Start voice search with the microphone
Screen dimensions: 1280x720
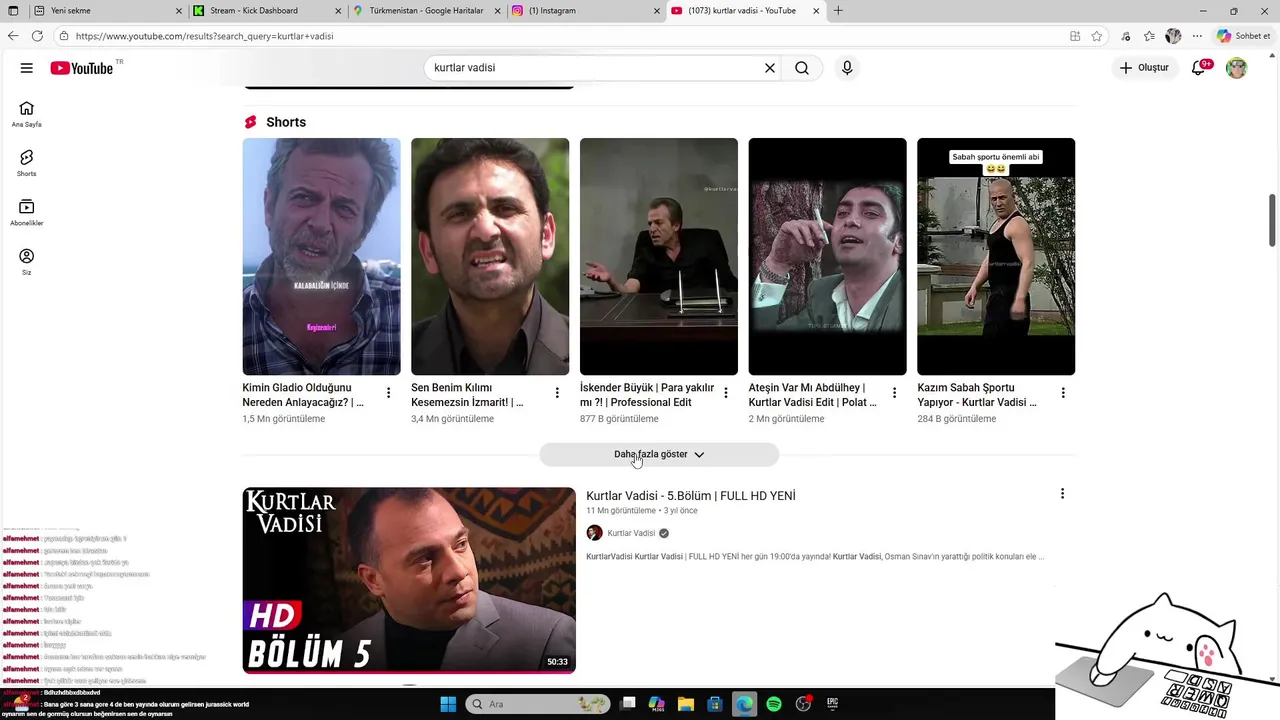[847, 68]
